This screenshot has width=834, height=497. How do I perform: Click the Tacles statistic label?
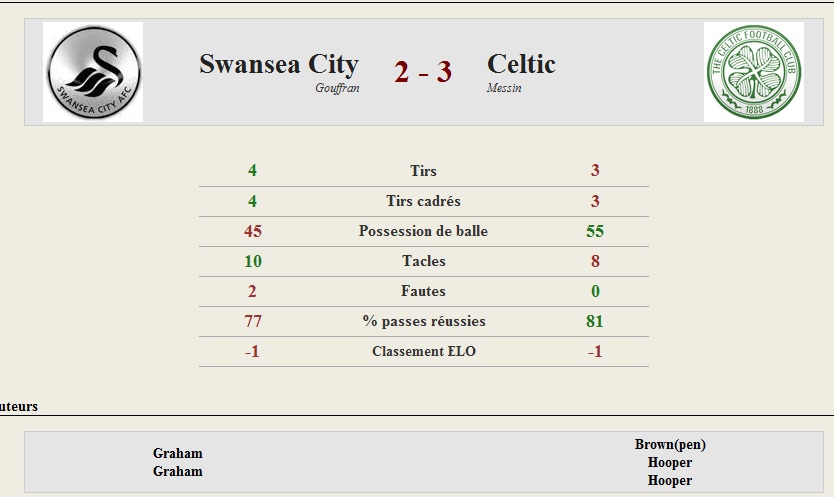coord(424,261)
